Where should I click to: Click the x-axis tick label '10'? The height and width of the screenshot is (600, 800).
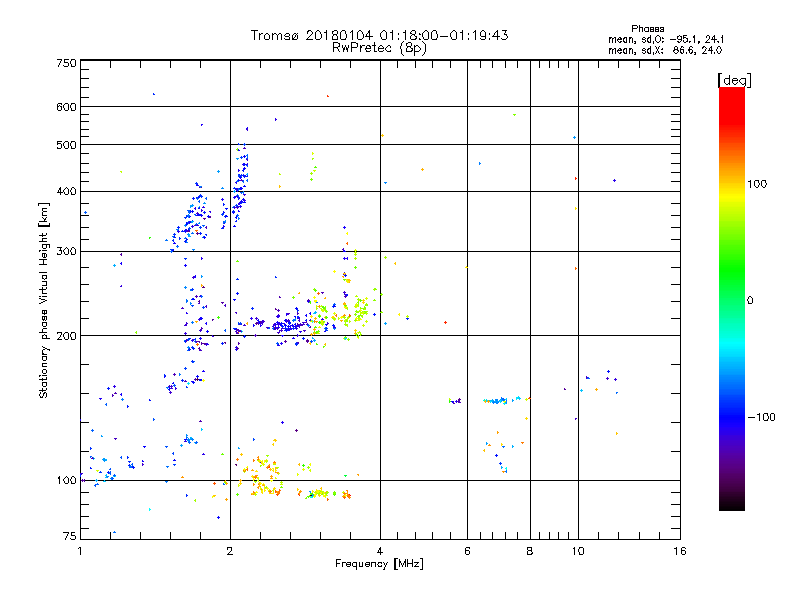pos(578,551)
